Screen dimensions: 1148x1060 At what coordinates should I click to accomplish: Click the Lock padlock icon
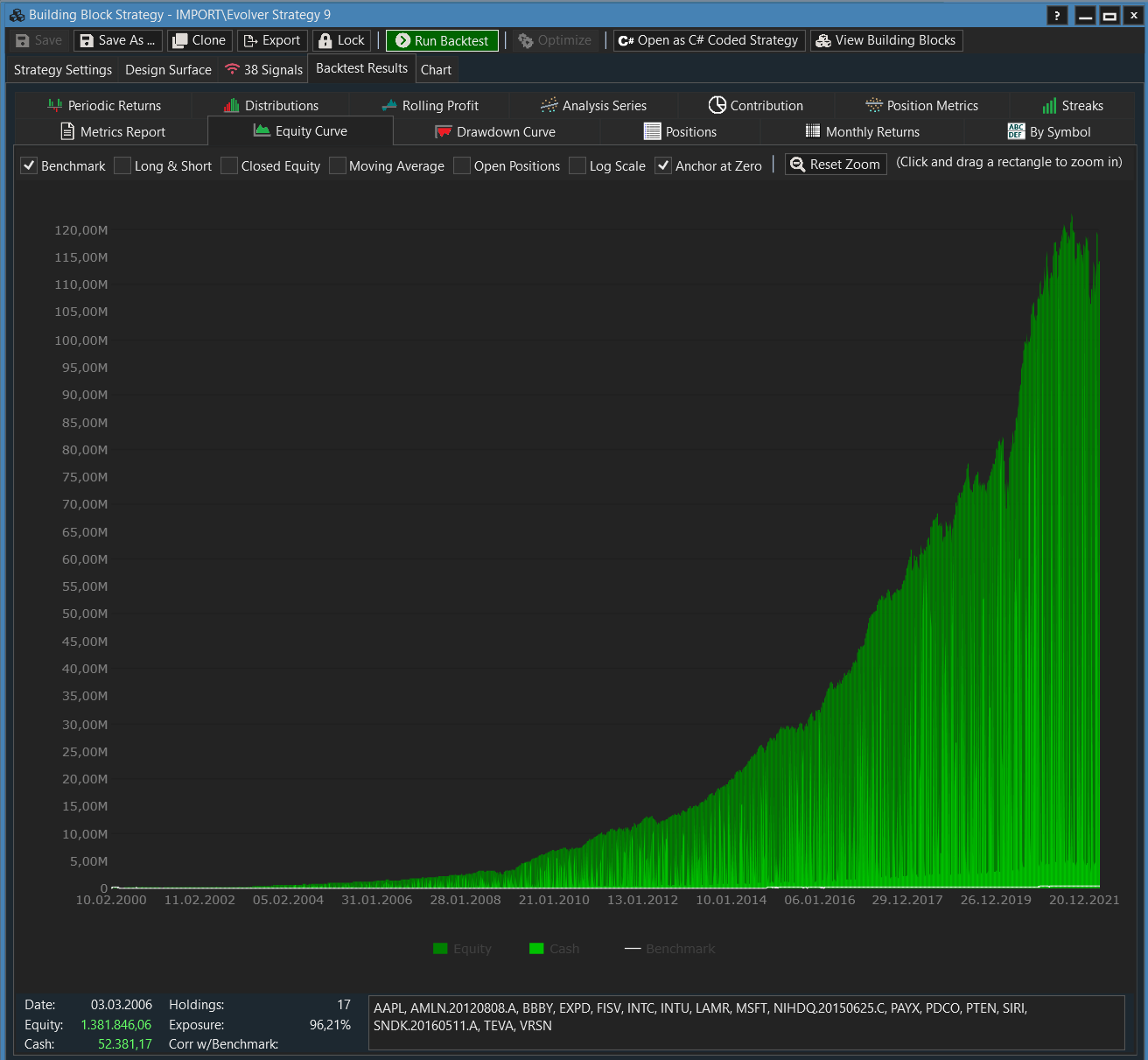tap(325, 40)
